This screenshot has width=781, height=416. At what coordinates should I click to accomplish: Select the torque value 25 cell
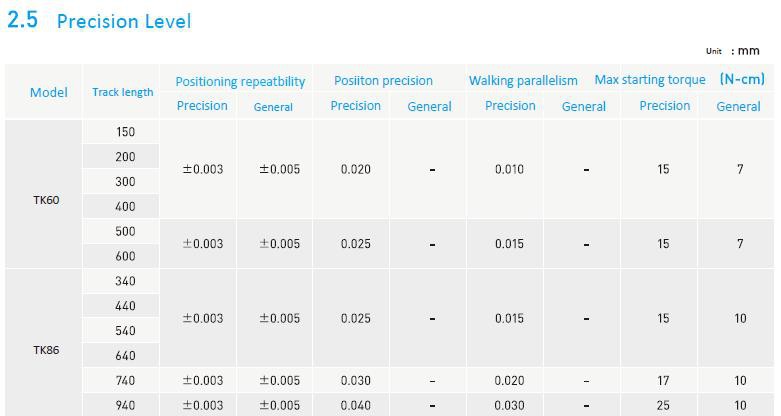coord(664,406)
